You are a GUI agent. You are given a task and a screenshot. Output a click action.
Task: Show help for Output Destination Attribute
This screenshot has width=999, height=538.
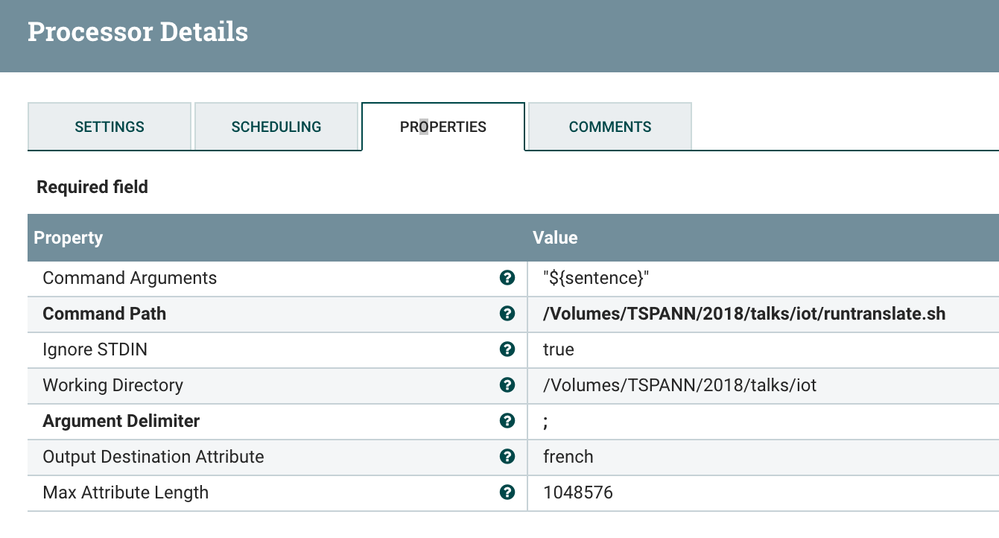click(x=507, y=457)
